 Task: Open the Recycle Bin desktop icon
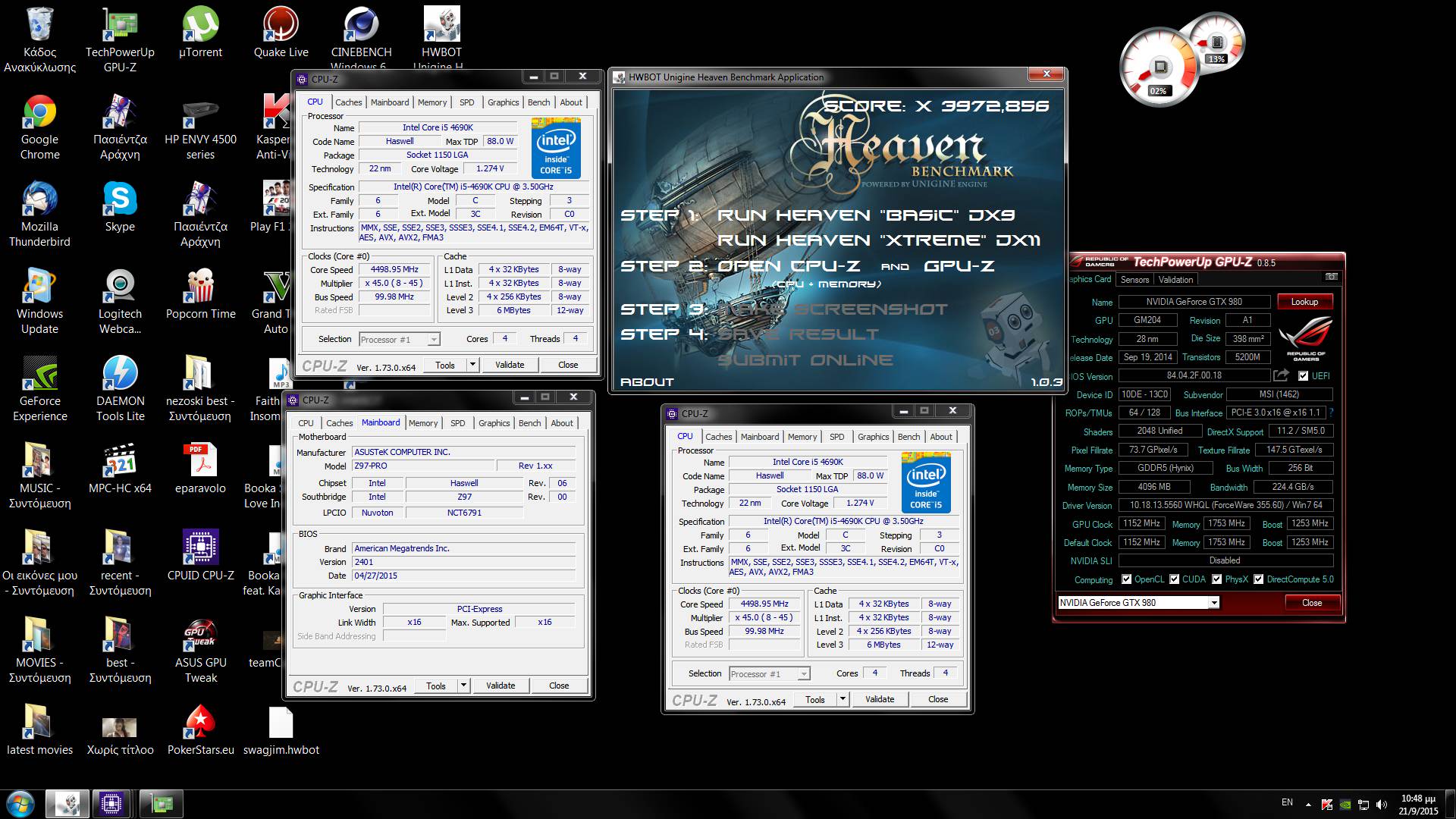click(39, 39)
